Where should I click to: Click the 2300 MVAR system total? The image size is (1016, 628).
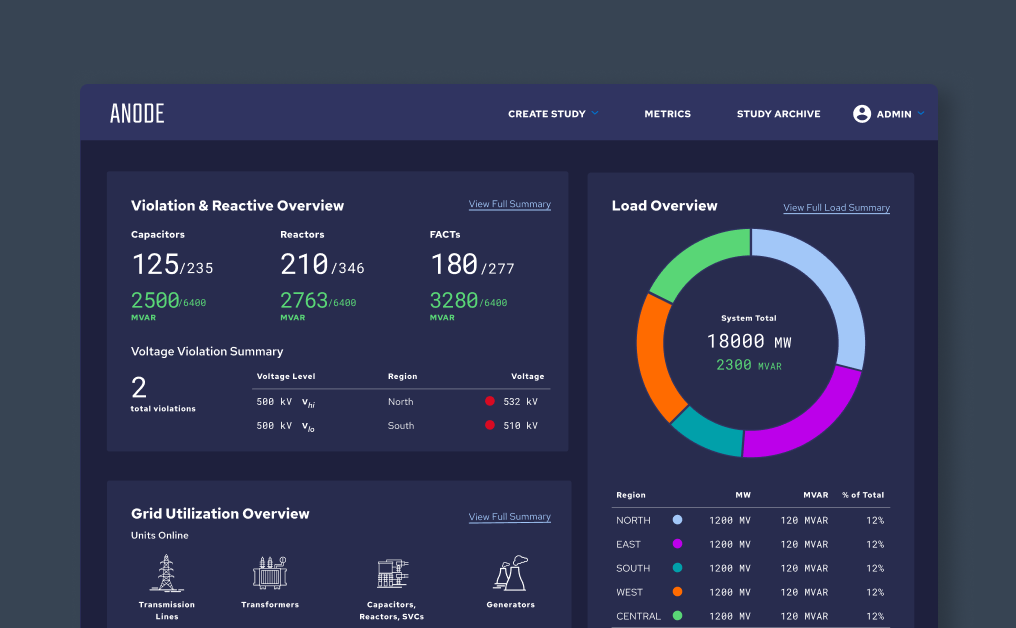tap(749, 365)
